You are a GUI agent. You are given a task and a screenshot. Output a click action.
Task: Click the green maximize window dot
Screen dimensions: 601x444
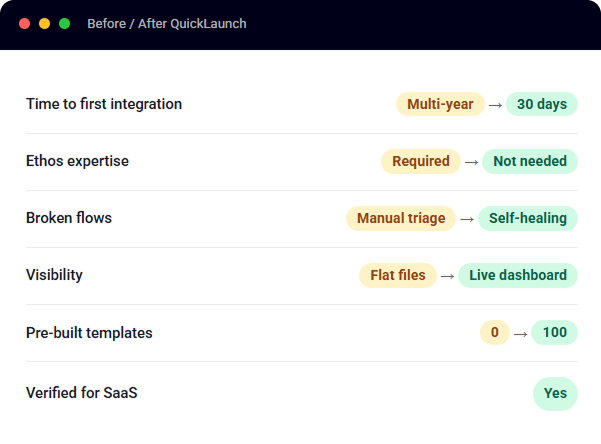click(x=64, y=24)
